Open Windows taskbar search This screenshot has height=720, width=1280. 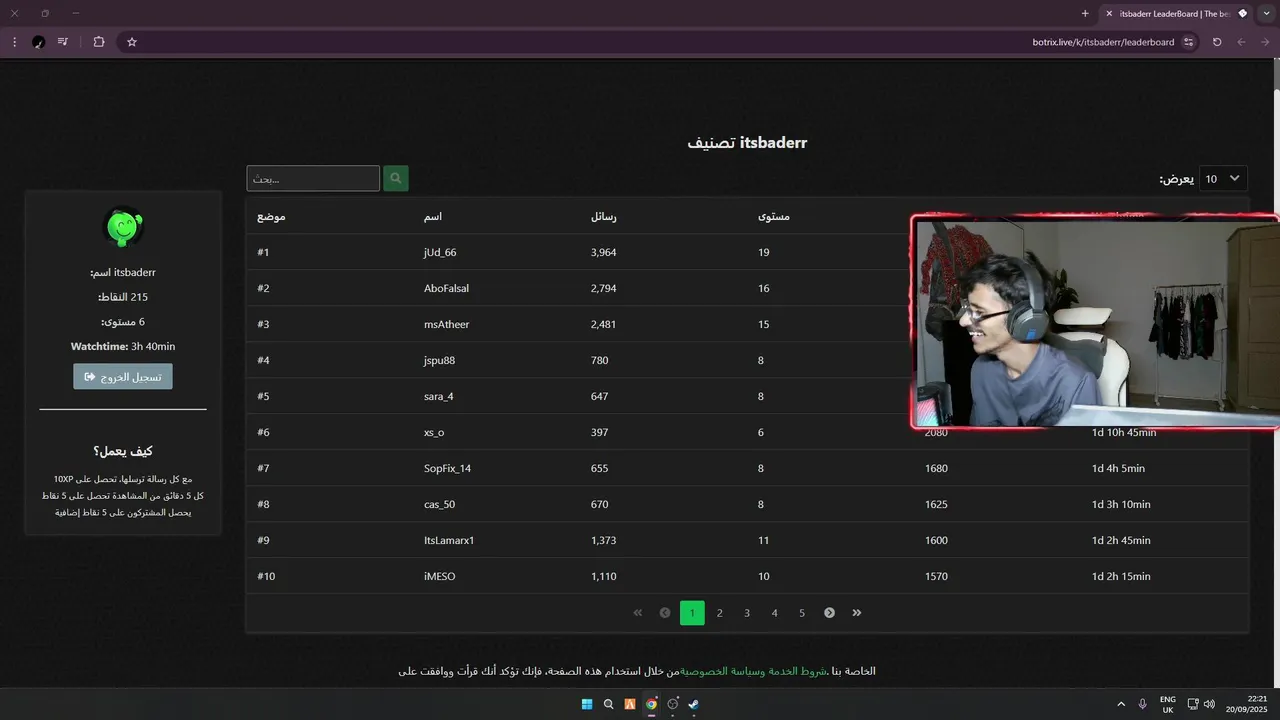point(608,704)
